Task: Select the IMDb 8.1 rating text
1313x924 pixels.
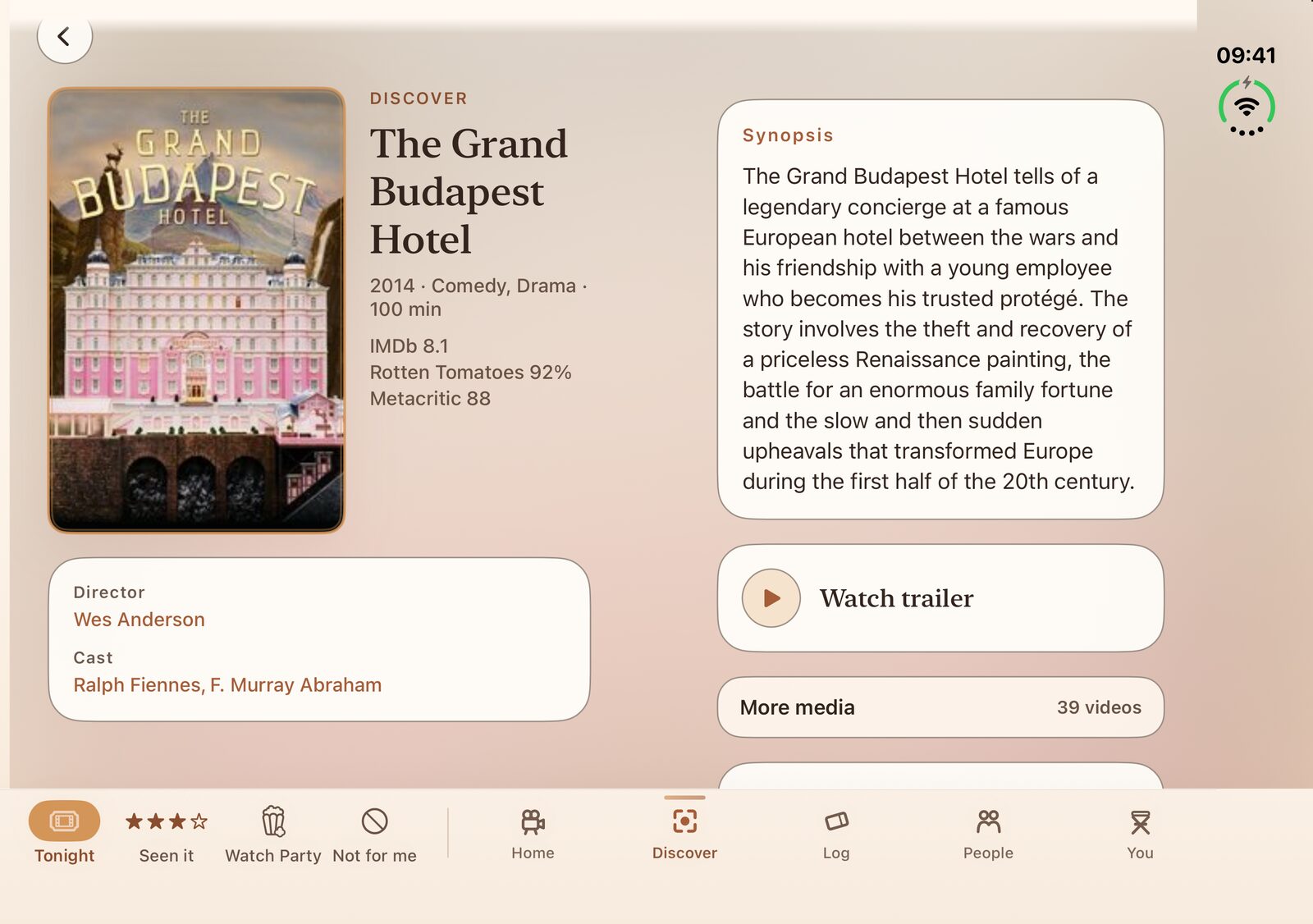Action: (409, 346)
